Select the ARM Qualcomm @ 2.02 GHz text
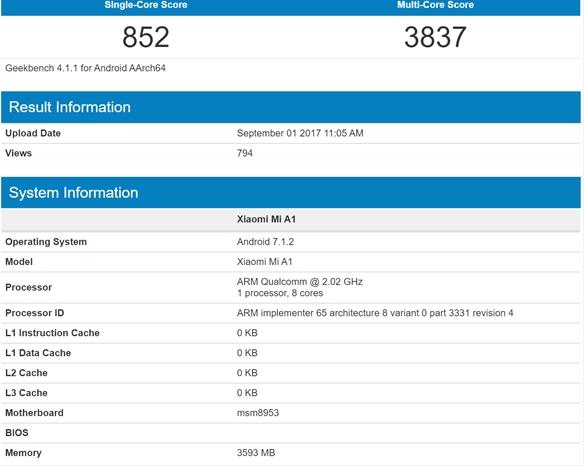The height and width of the screenshot is (466, 584). tap(299, 282)
